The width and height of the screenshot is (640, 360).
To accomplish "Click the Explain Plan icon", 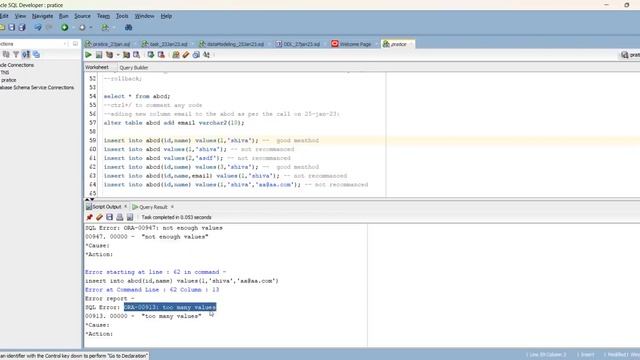I will (x=109, y=55).
